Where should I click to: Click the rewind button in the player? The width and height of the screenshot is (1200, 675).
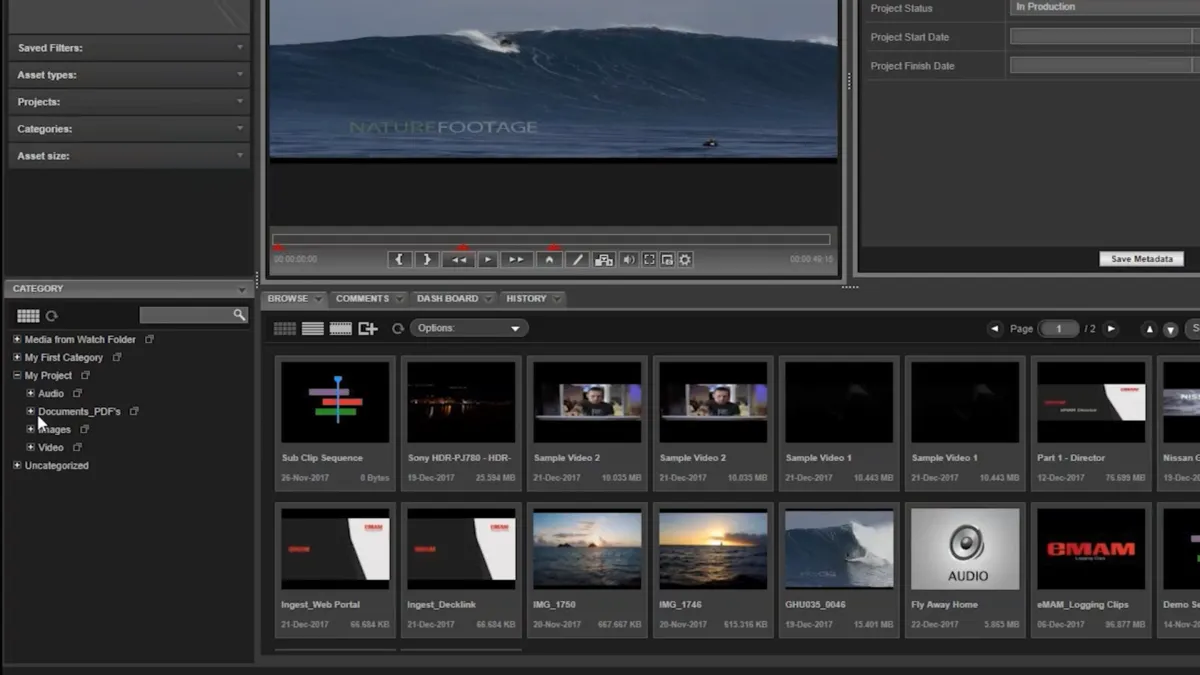tap(459, 259)
